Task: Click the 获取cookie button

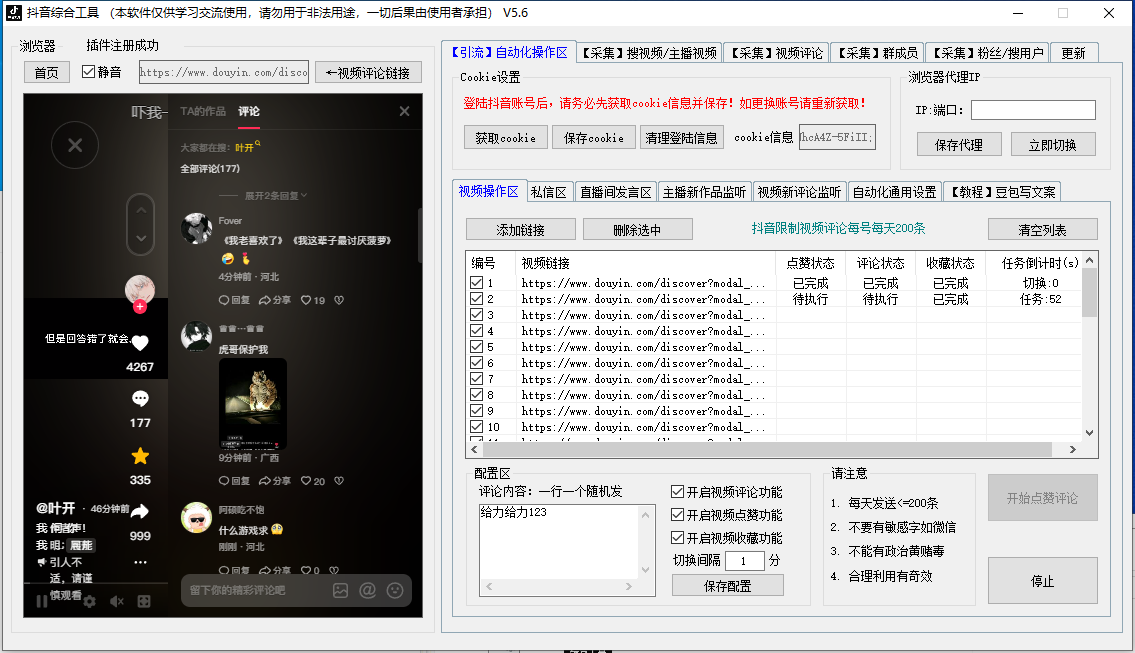Action: pyautogui.click(x=505, y=138)
